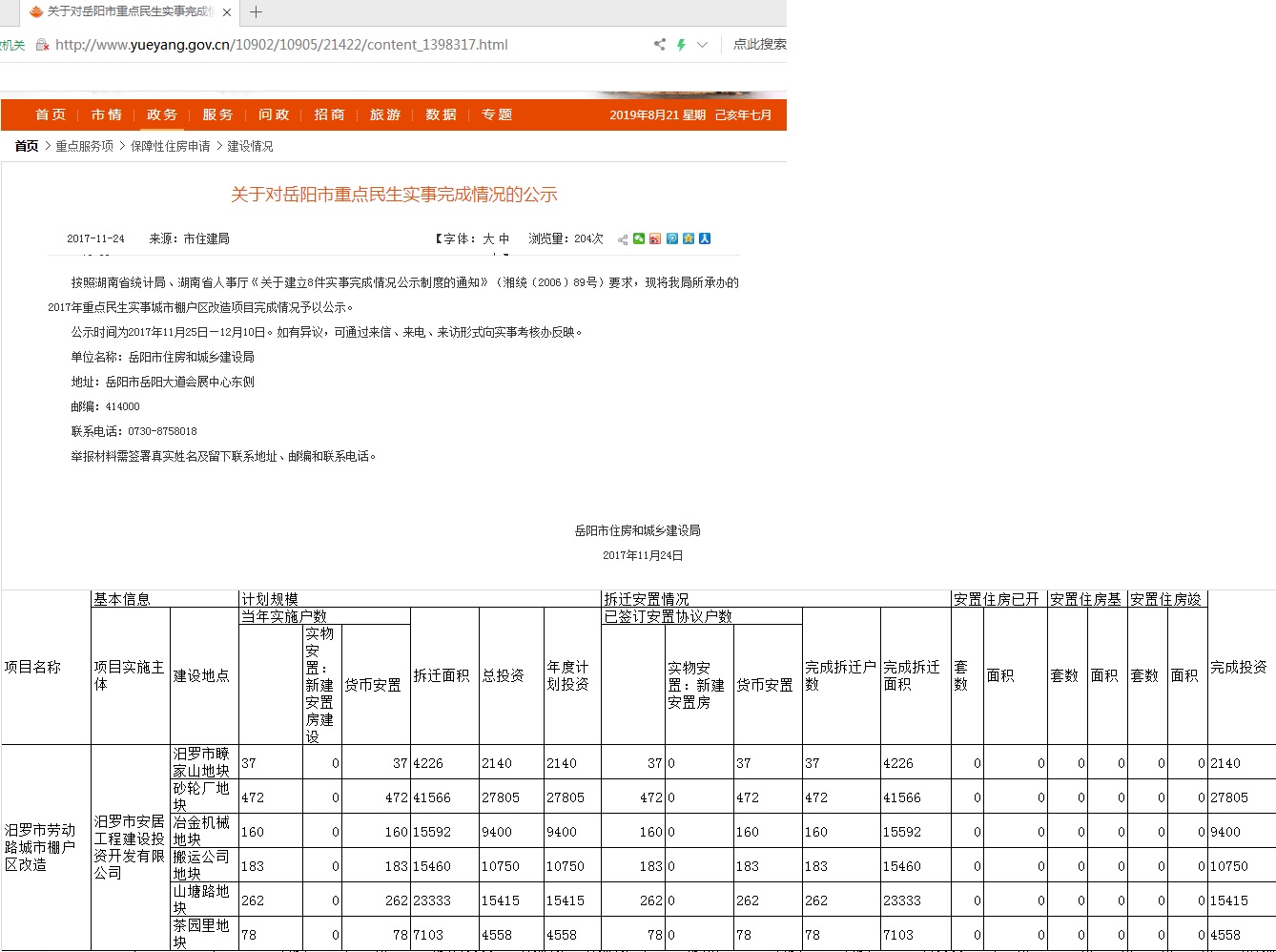Click the Tencent Weibo share icon
The height and width of the screenshot is (952, 1276).
point(672,238)
